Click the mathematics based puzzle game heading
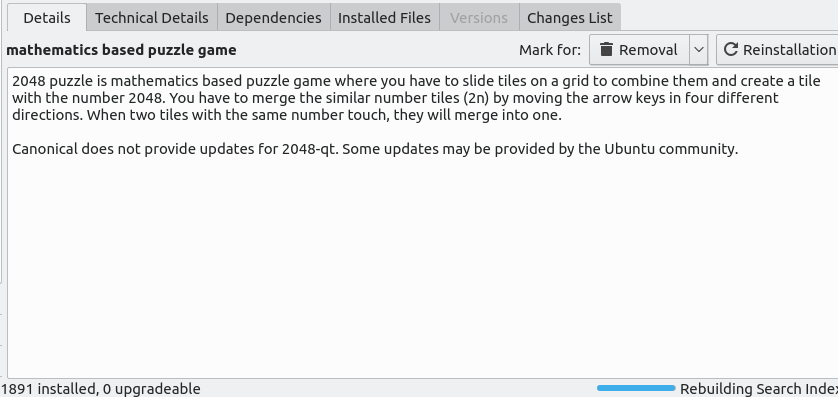Image resolution: width=838 pixels, height=397 pixels. click(x=121, y=50)
